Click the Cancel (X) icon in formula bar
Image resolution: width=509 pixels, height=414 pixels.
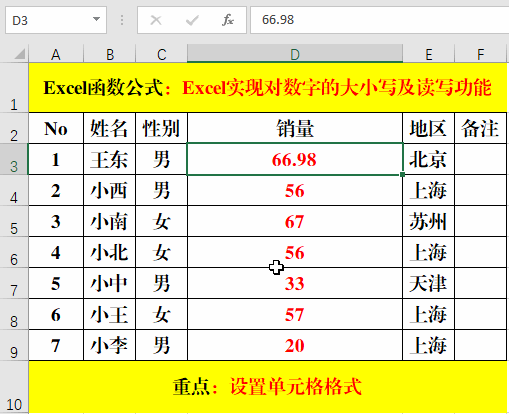[x=156, y=20]
